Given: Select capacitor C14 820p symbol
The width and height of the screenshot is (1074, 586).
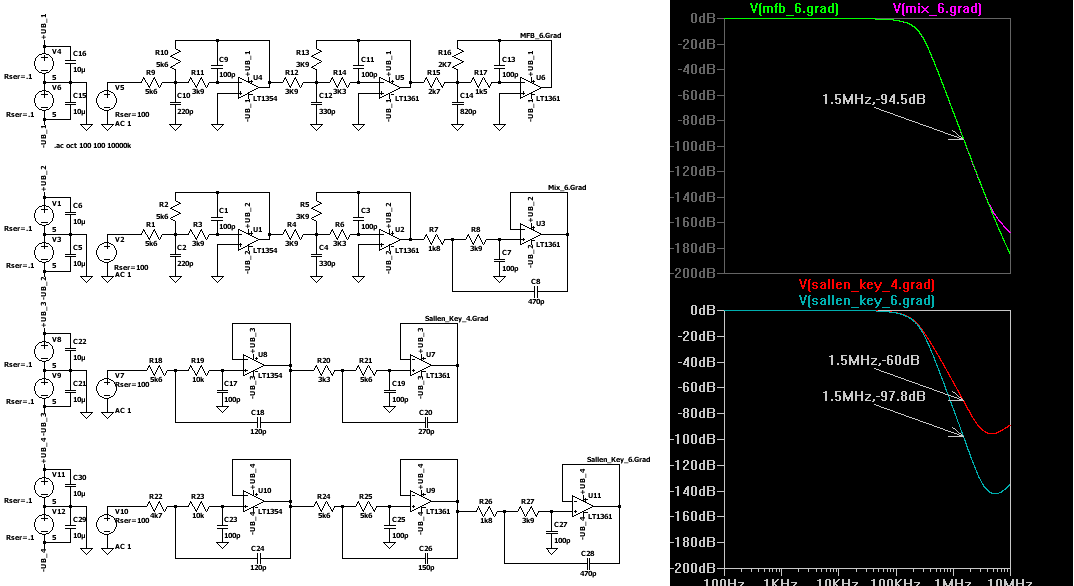Looking at the screenshot, I should (x=457, y=104).
